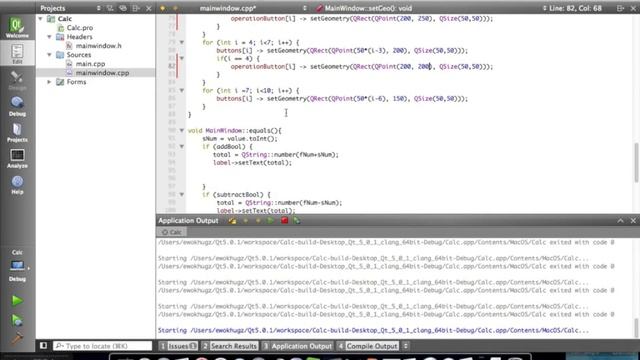
Task: Collapse the Calc project root
Action: click(x=40, y=19)
